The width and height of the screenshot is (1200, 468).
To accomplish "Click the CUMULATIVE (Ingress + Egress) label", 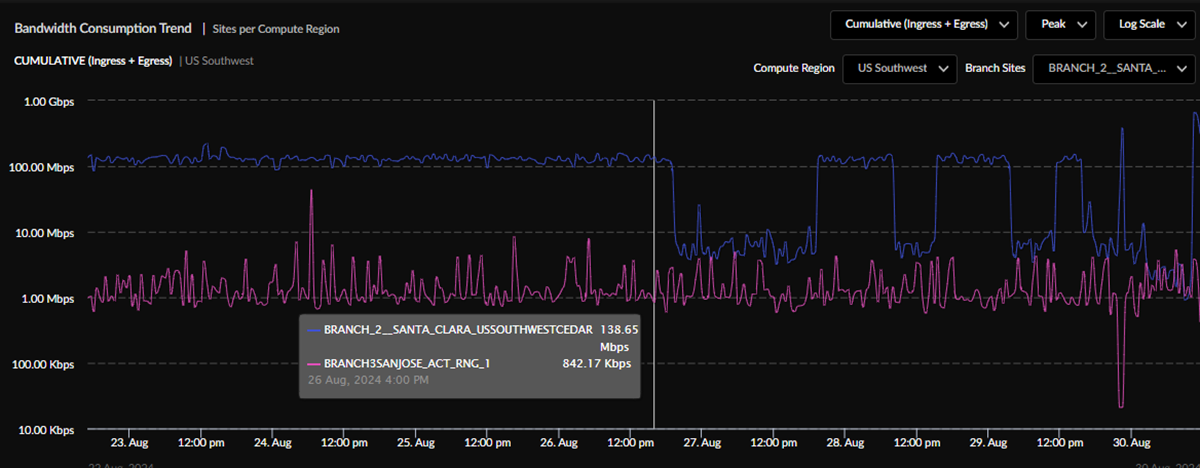I will pos(93,61).
